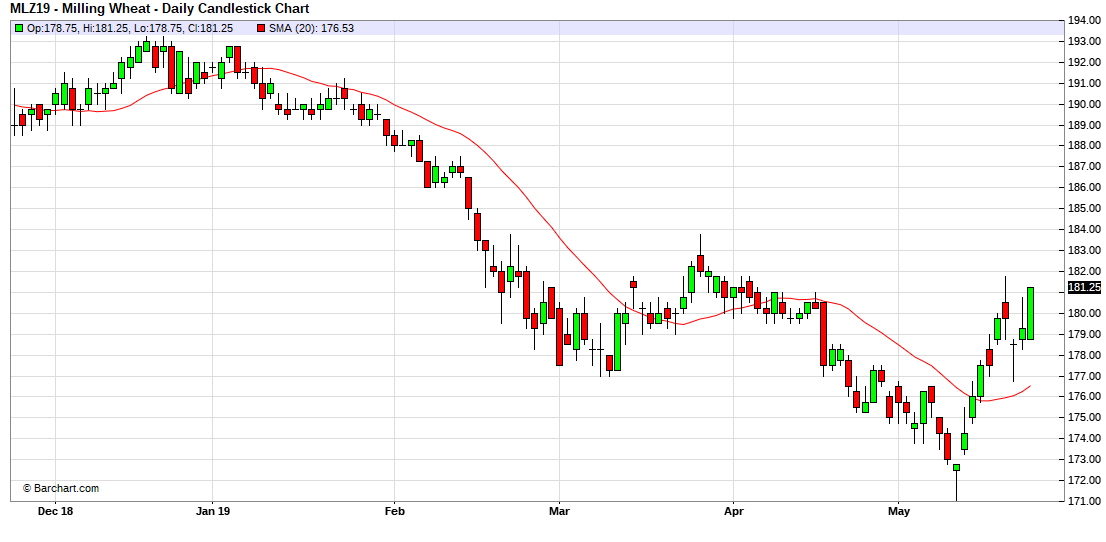Click the Apr label on the time axis
The width and height of the screenshot is (1106, 542).
(x=733, y=510)
